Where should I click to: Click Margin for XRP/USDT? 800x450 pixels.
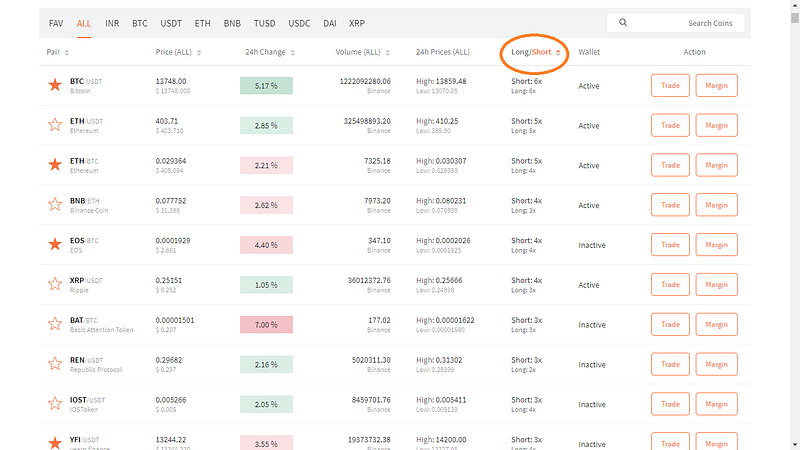click(716, 284)
